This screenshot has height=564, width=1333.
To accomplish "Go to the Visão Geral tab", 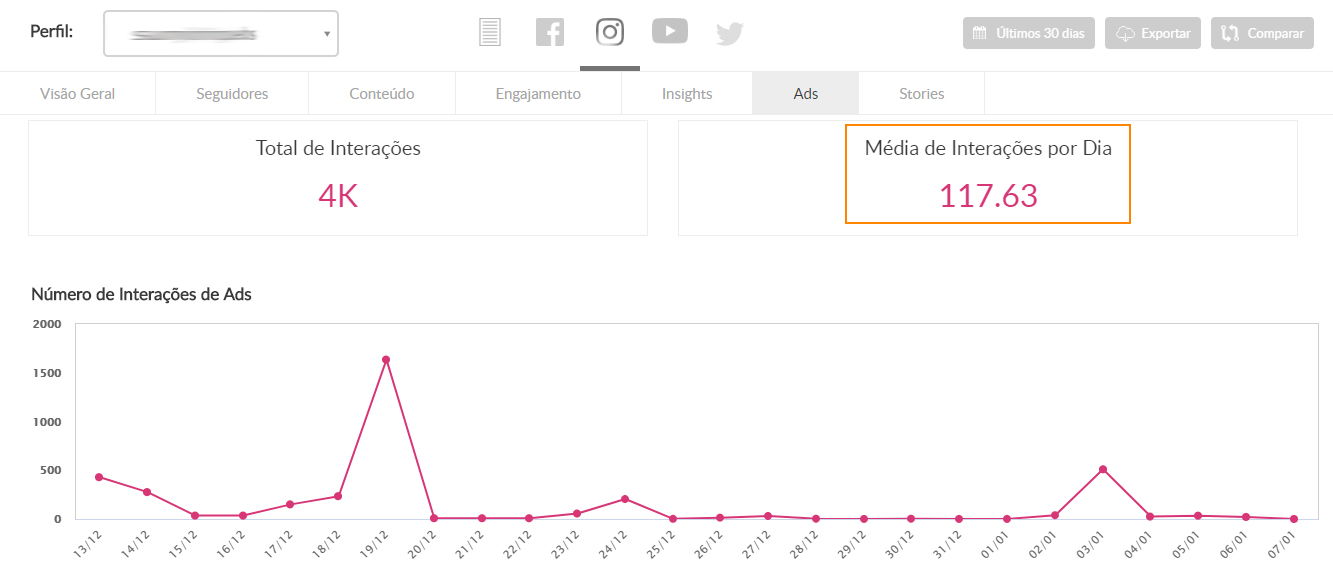I will [78, 94].
